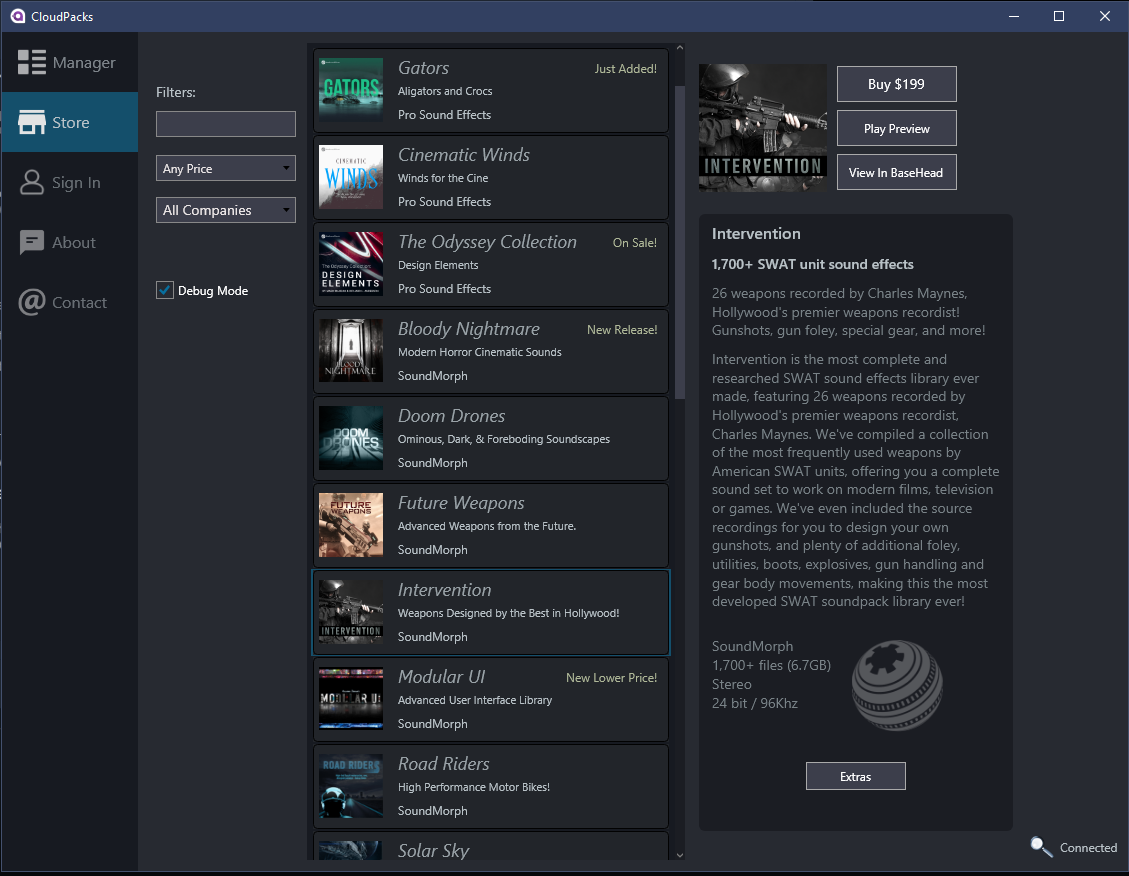Select the Cinematic Winds title

[464, 155]
